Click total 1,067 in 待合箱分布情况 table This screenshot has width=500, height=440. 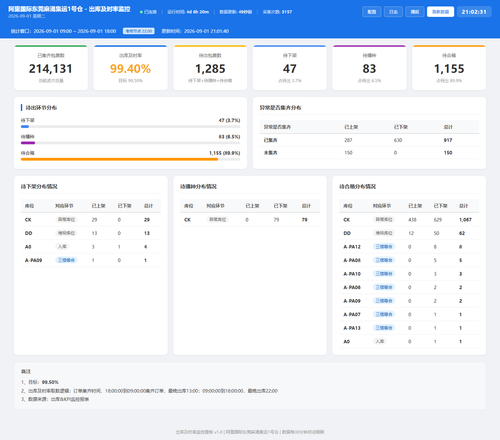click(x=465, y=220)
